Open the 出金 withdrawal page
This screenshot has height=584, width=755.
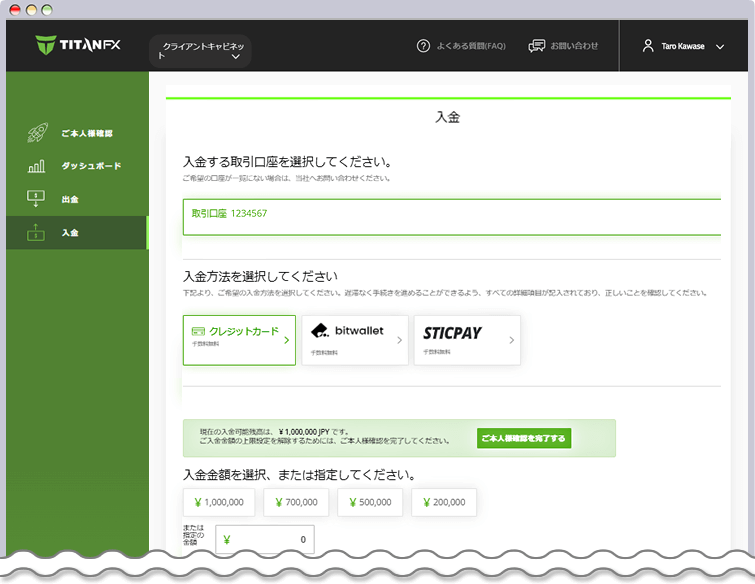(70, 199)
